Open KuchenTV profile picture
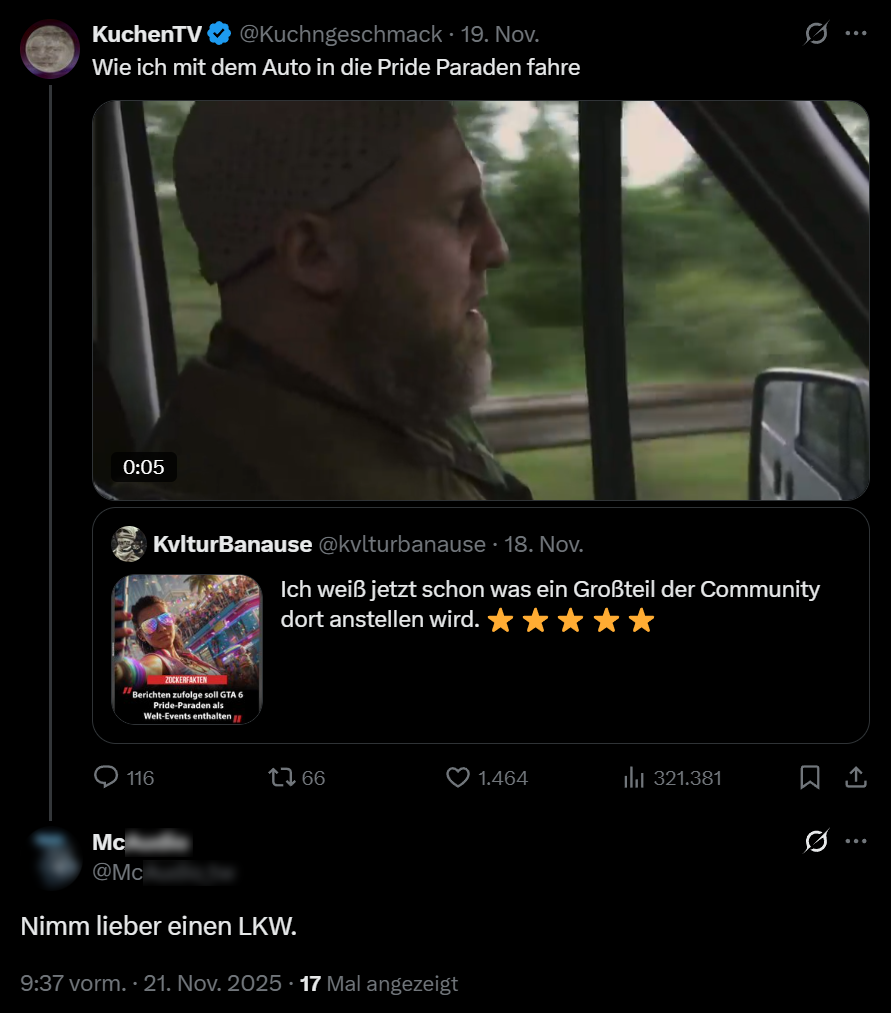Screen dimensions: 891x1013 (50, 48)
